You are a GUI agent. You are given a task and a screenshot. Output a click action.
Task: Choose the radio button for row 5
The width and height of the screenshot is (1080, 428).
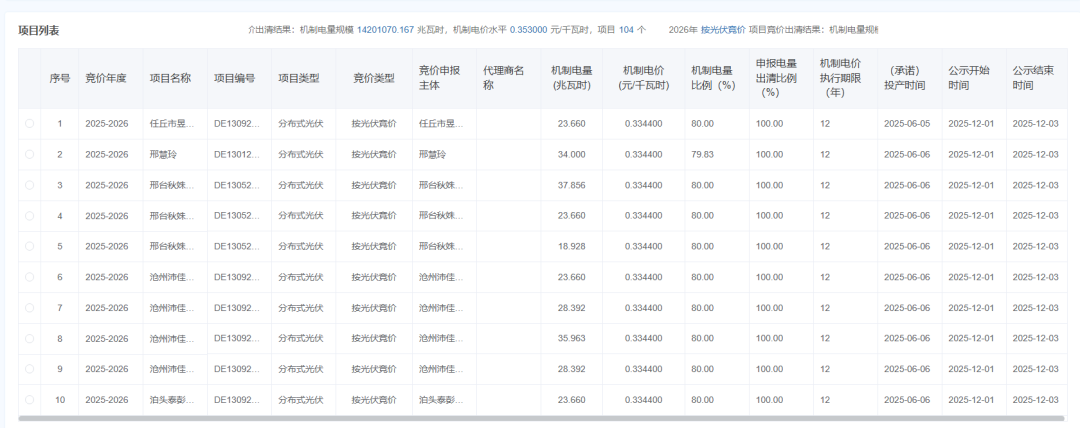click(x=30, y=246)
